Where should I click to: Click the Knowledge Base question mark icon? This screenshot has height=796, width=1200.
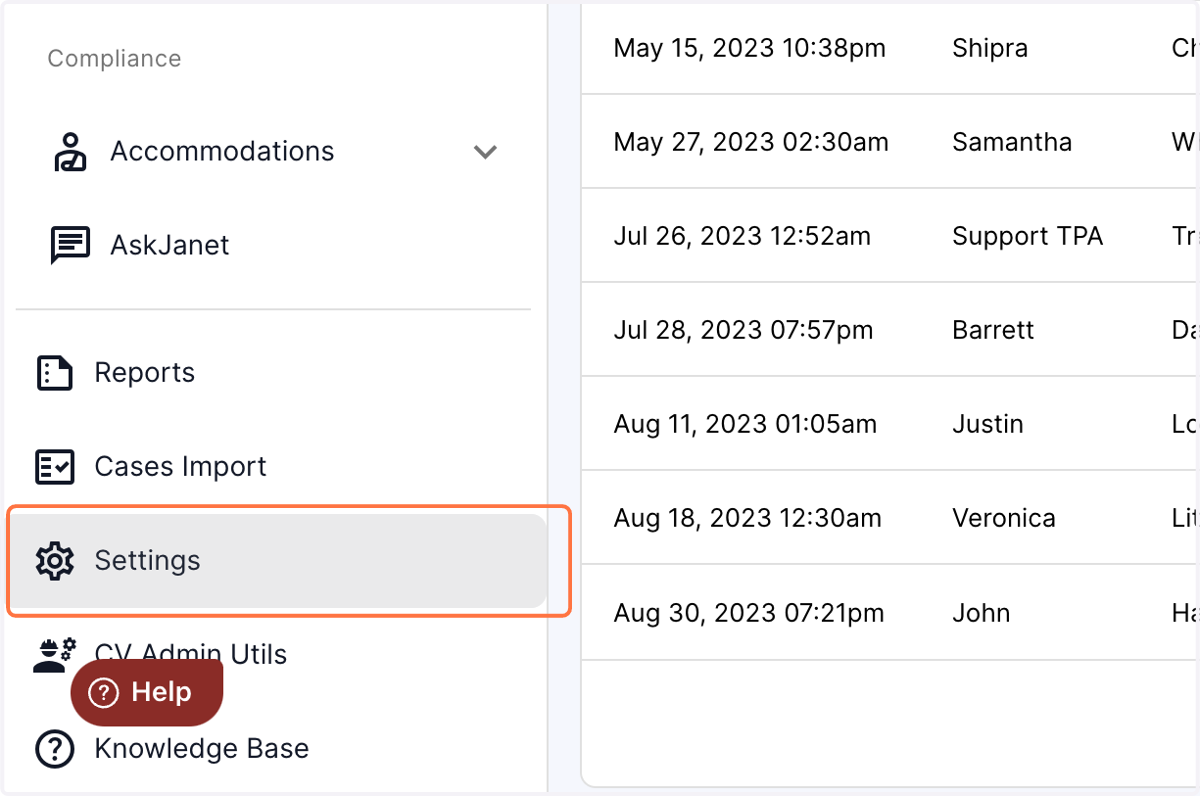(x=54, y=749)
